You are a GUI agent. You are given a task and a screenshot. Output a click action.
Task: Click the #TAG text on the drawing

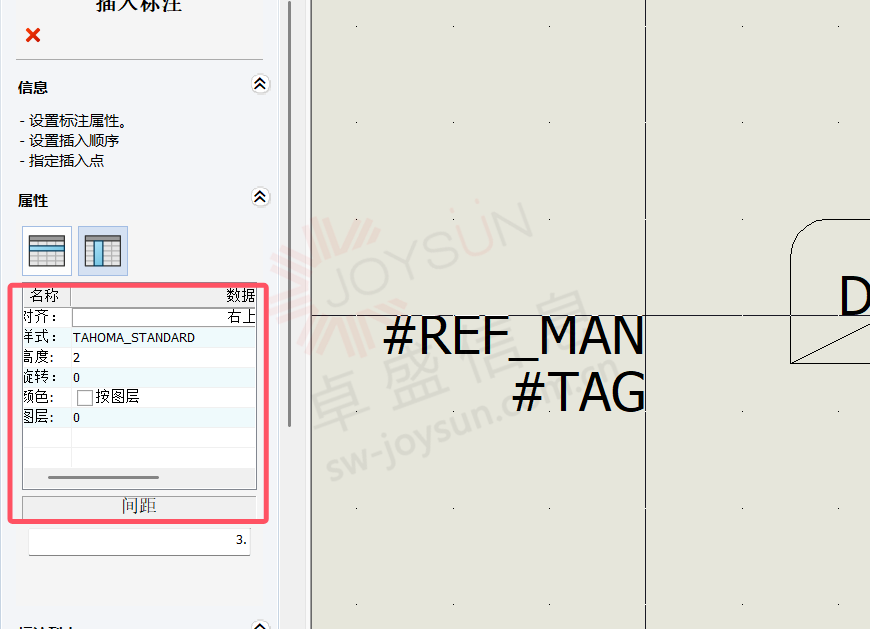(579, 392)
